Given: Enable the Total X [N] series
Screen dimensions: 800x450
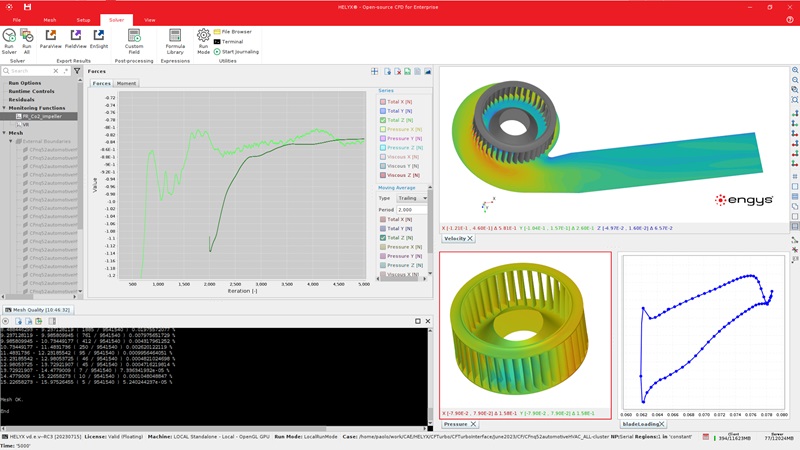Looking at the screenshot, I should tap(382, 102).
